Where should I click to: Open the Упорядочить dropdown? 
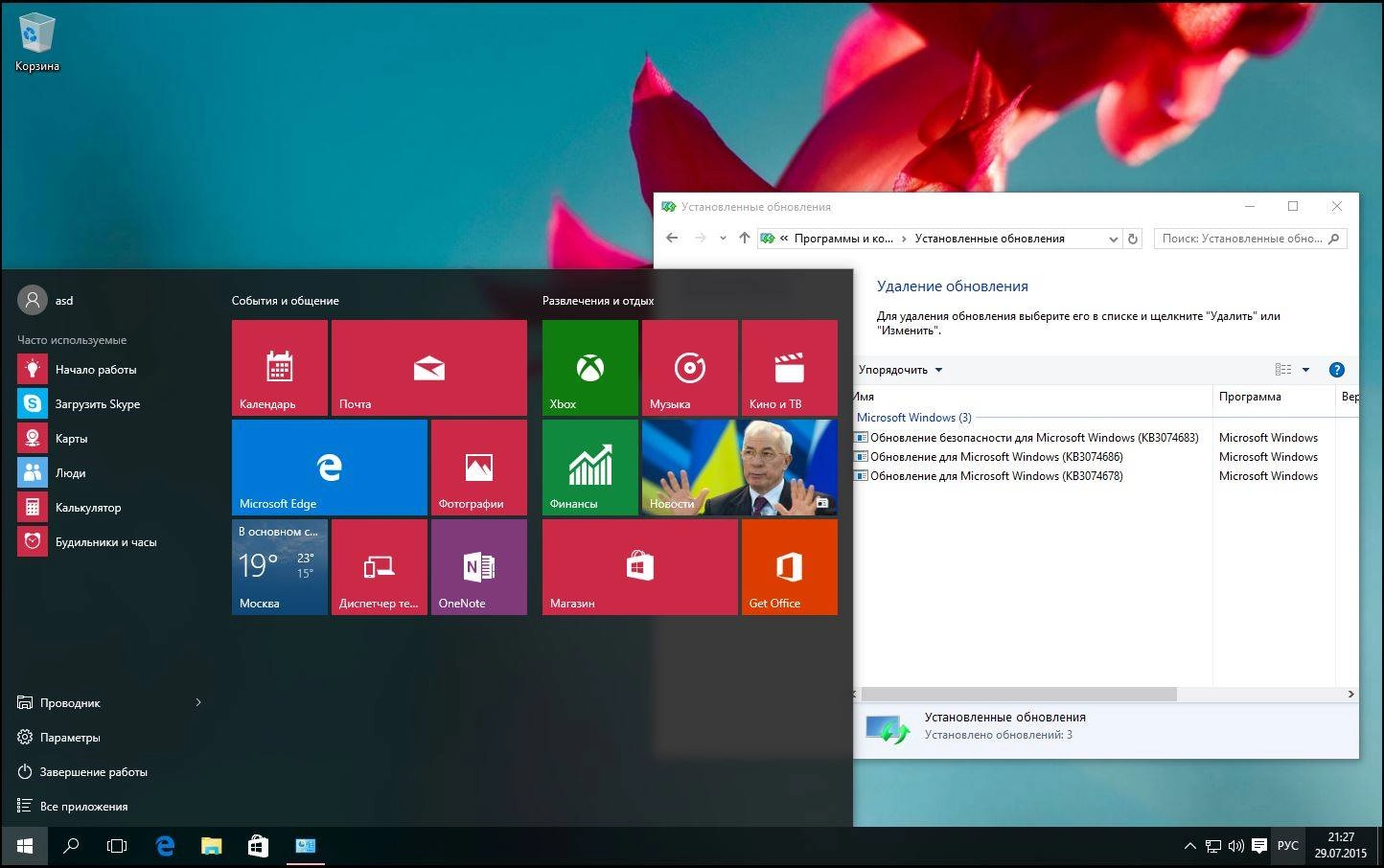pyautogui.click(x=900, y=370)
